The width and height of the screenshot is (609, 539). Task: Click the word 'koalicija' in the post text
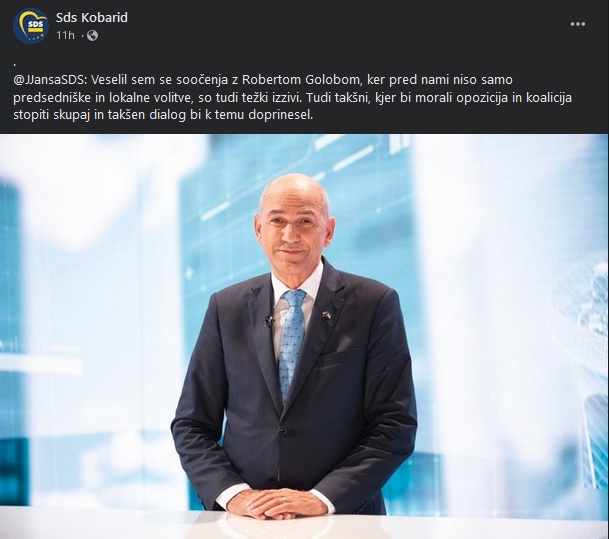(549, 97)
